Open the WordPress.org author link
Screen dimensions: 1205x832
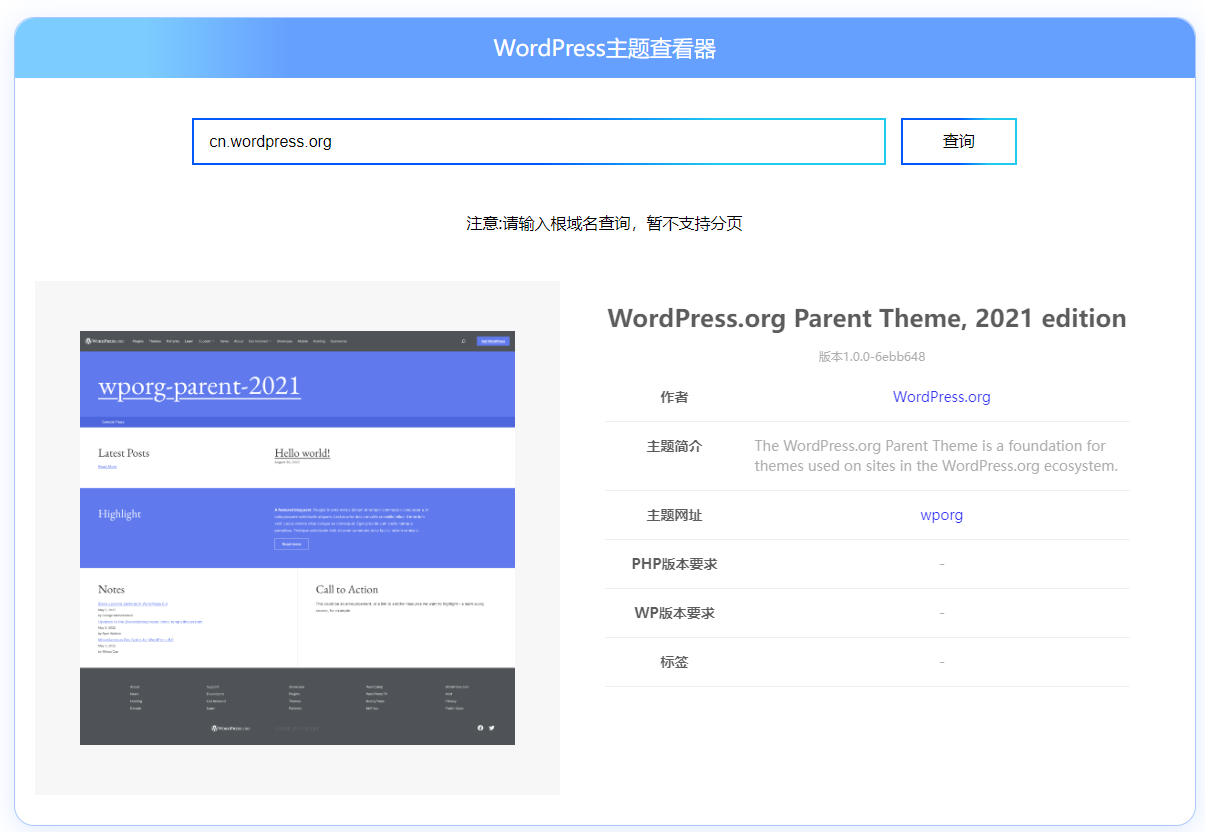[941, 397]
